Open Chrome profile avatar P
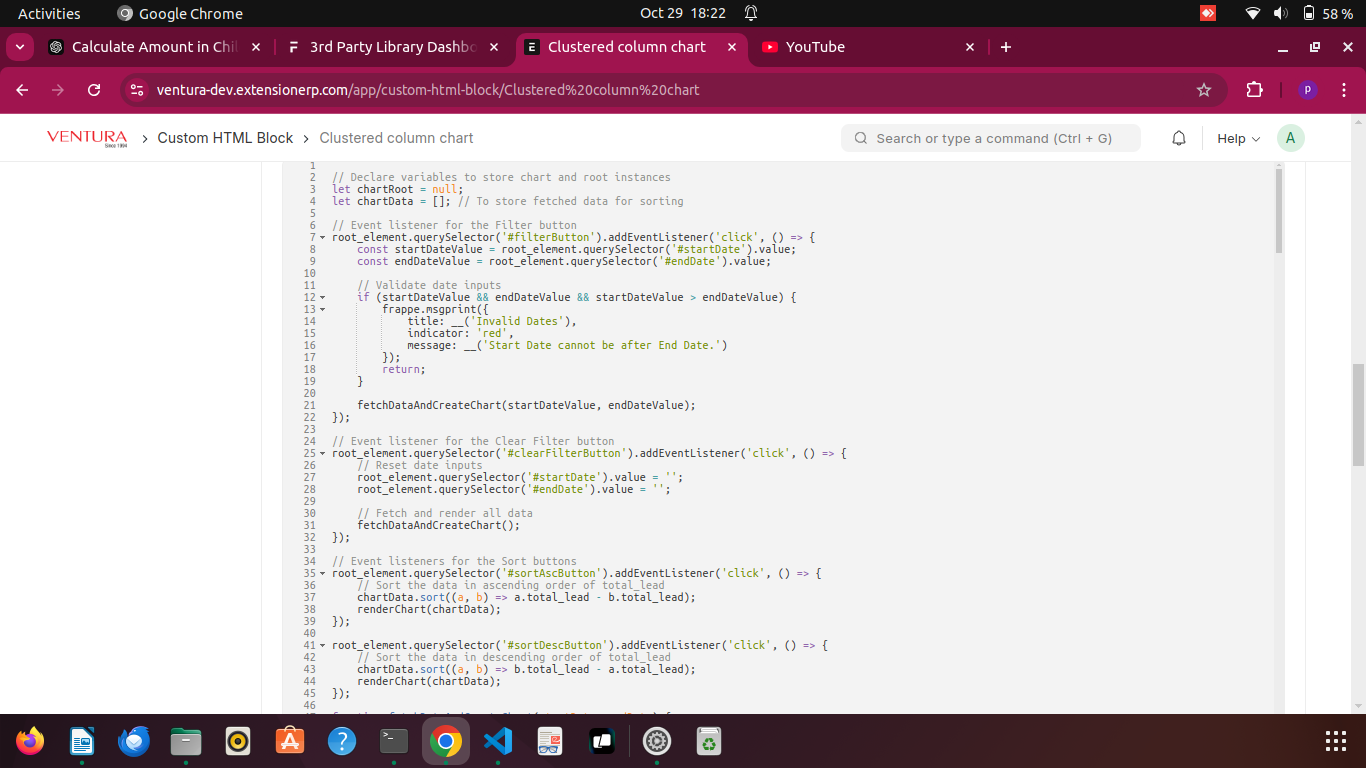 [x=1307, y=90]
